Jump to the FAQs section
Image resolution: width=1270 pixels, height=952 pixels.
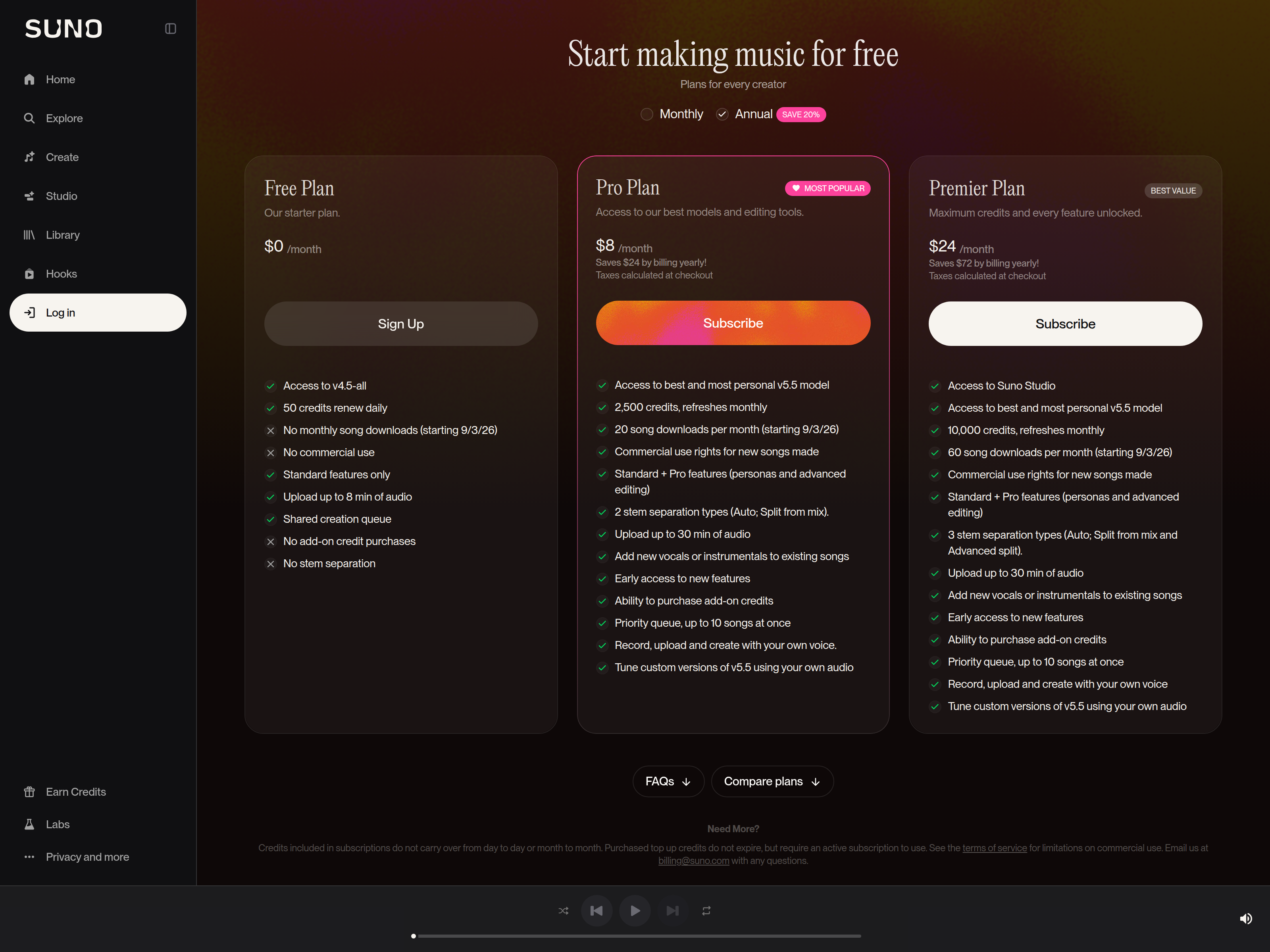click(668, 781)
